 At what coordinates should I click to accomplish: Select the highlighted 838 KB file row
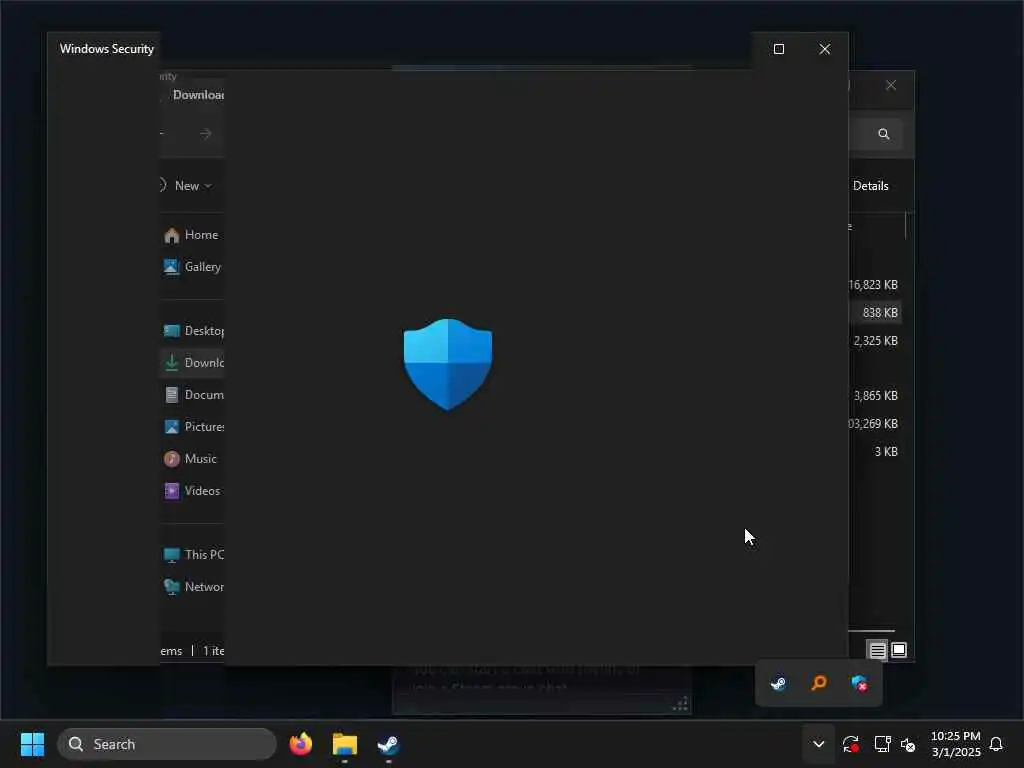click(x=875, y=313)
